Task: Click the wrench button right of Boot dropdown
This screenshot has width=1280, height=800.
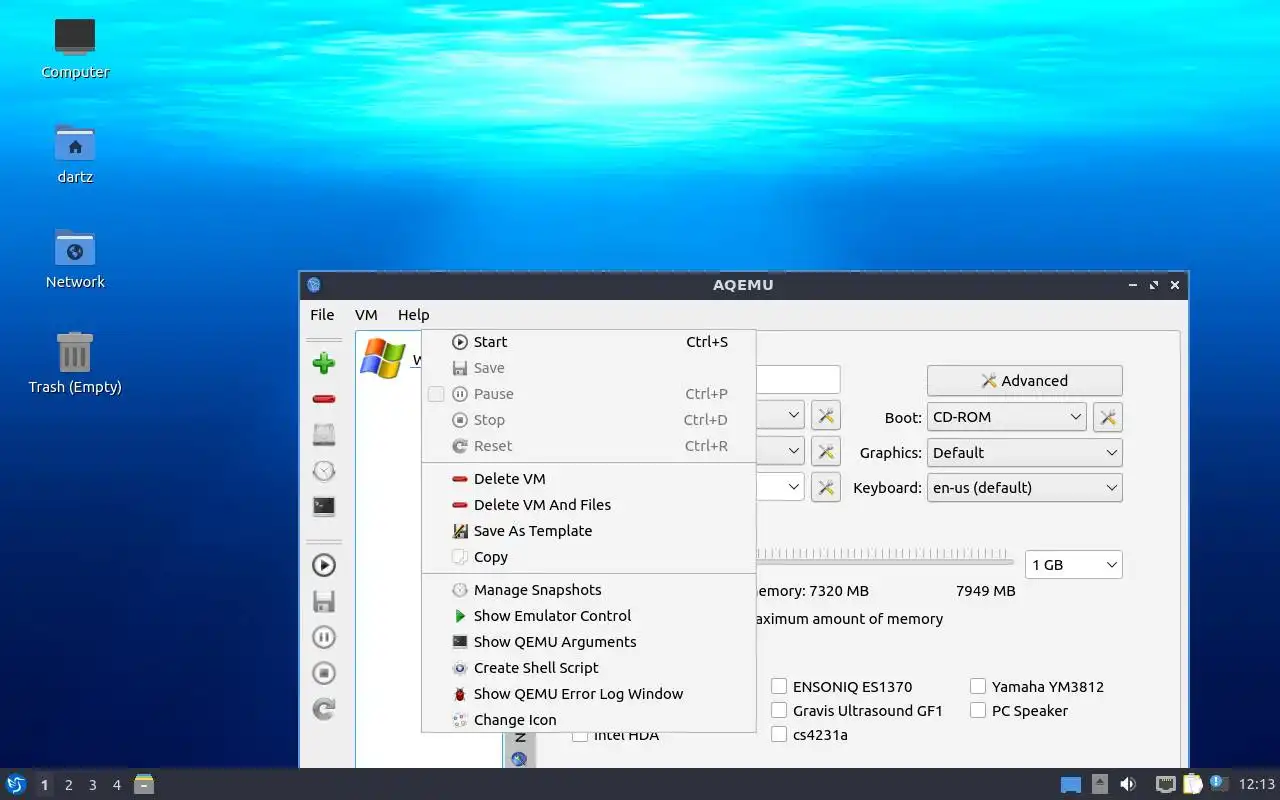Action: click(1108, 417)
